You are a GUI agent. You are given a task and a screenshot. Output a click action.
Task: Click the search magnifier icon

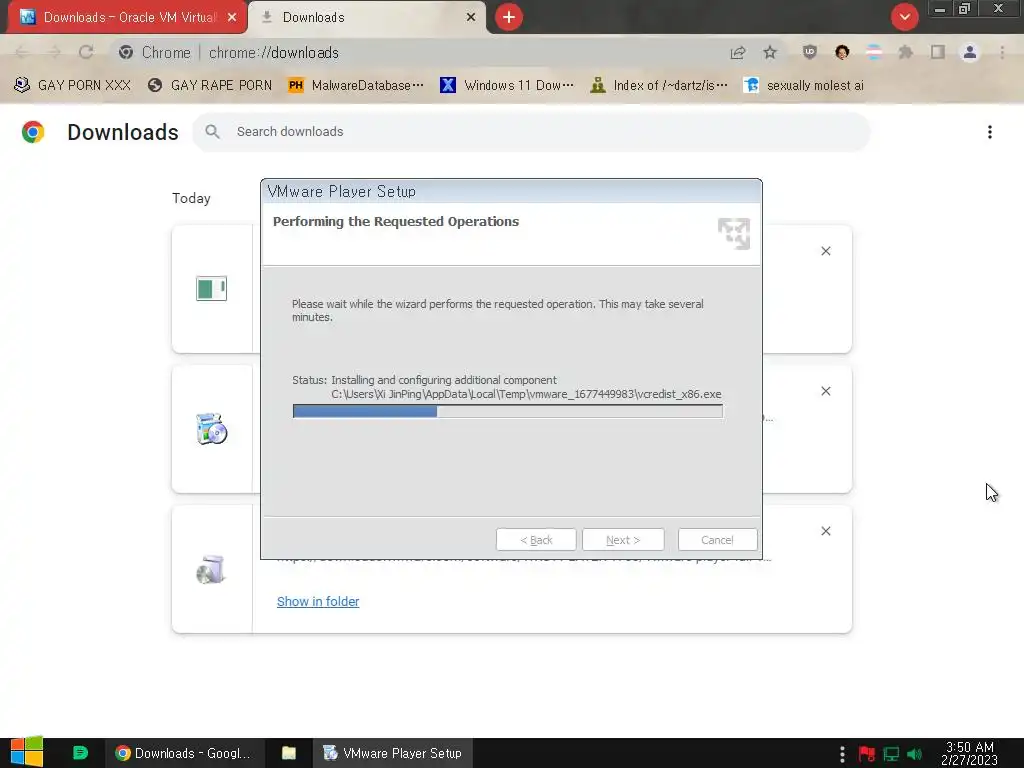click(212, 132)
